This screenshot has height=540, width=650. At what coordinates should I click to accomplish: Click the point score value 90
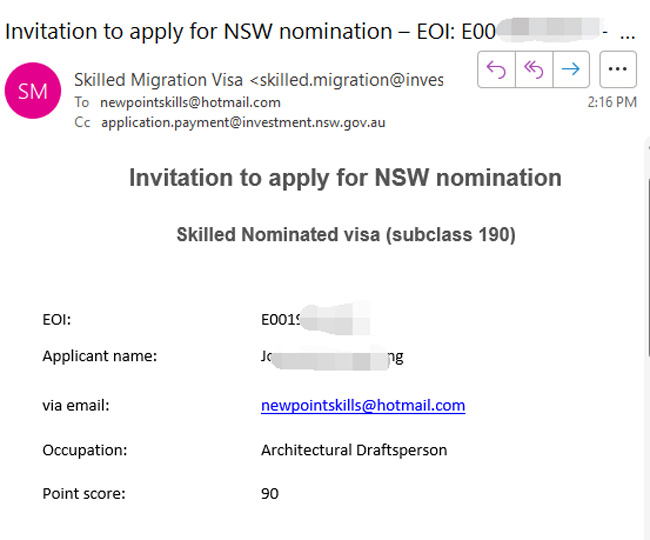coord(270,494)
